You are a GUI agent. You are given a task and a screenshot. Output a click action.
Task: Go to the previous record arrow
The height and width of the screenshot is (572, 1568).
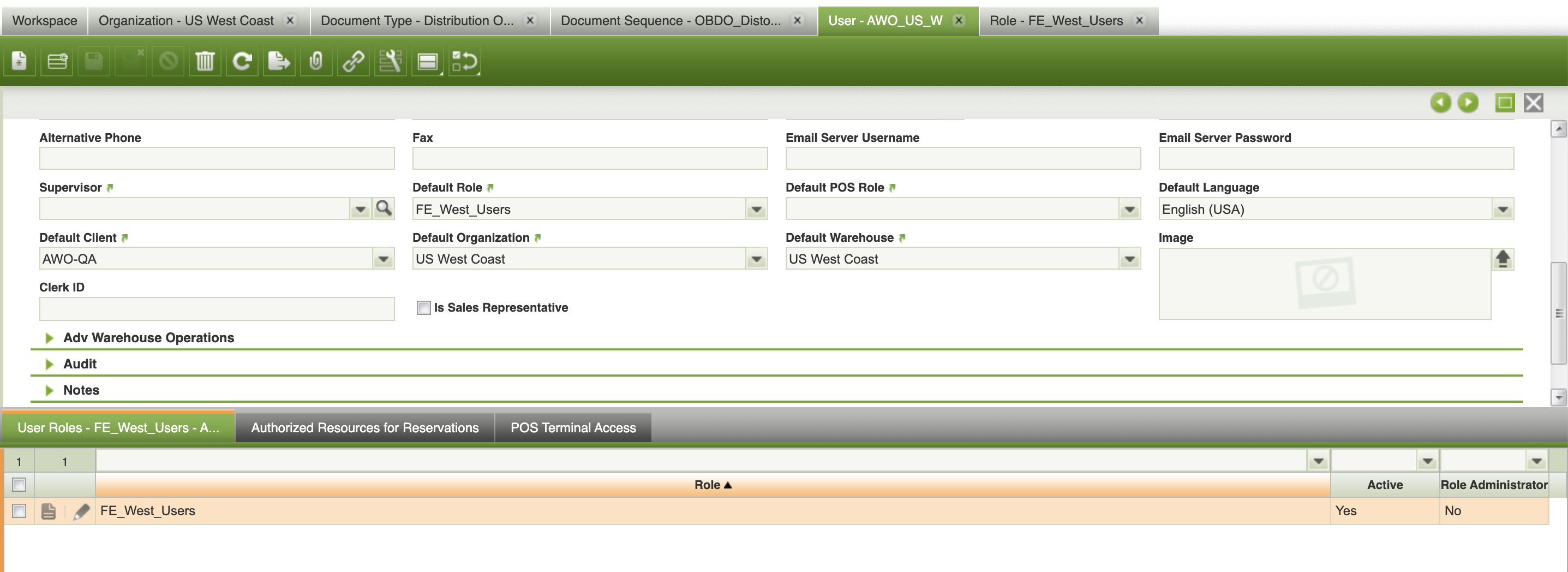coord(1440,103)
